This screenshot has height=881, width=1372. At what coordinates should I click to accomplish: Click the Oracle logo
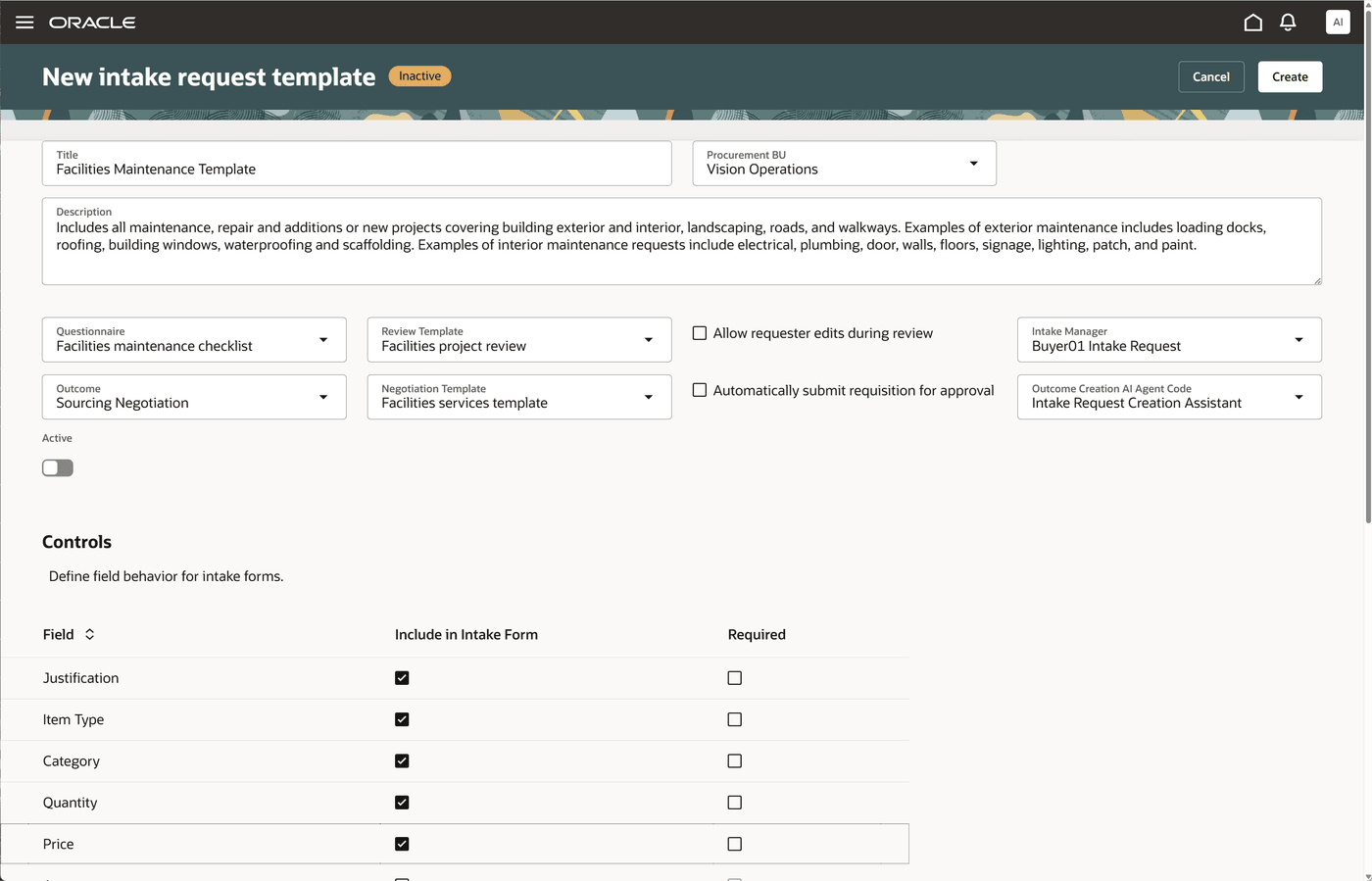(92, 22)
